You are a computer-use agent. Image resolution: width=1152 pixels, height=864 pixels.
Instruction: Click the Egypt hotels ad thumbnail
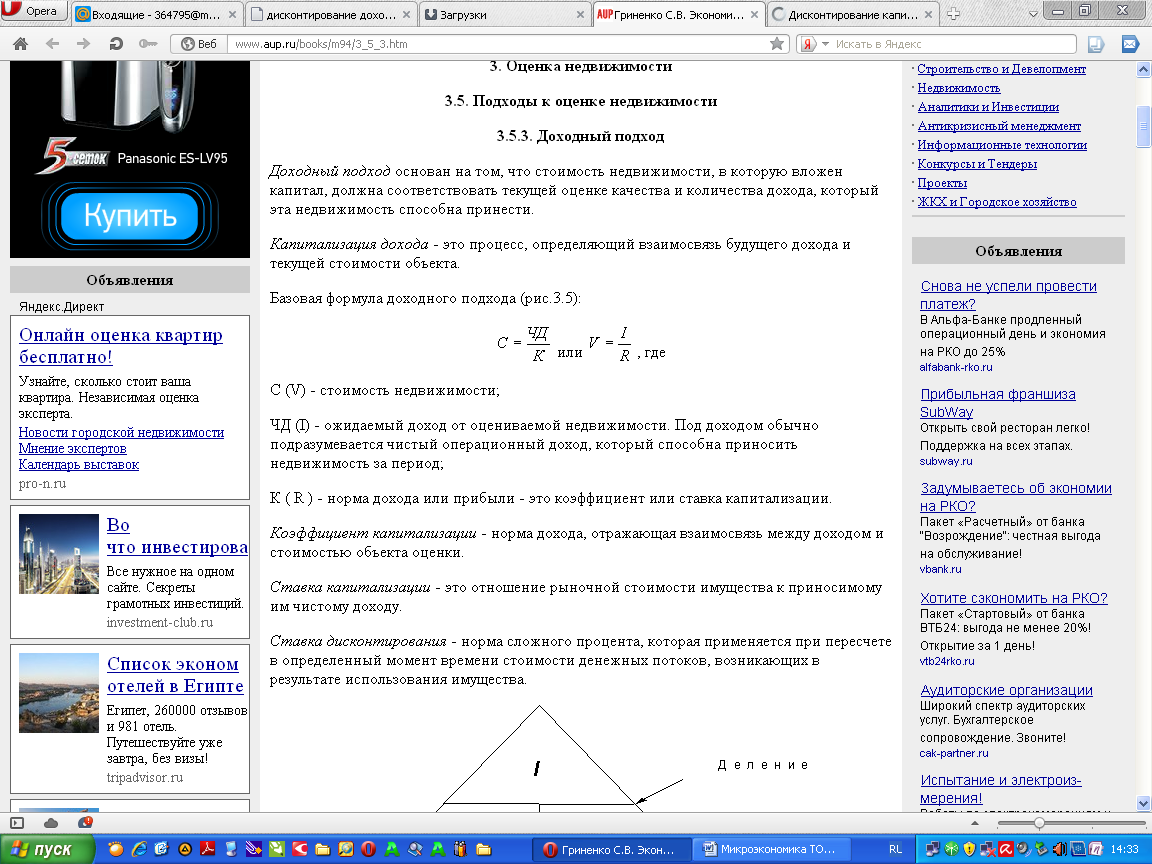(59, 693)
